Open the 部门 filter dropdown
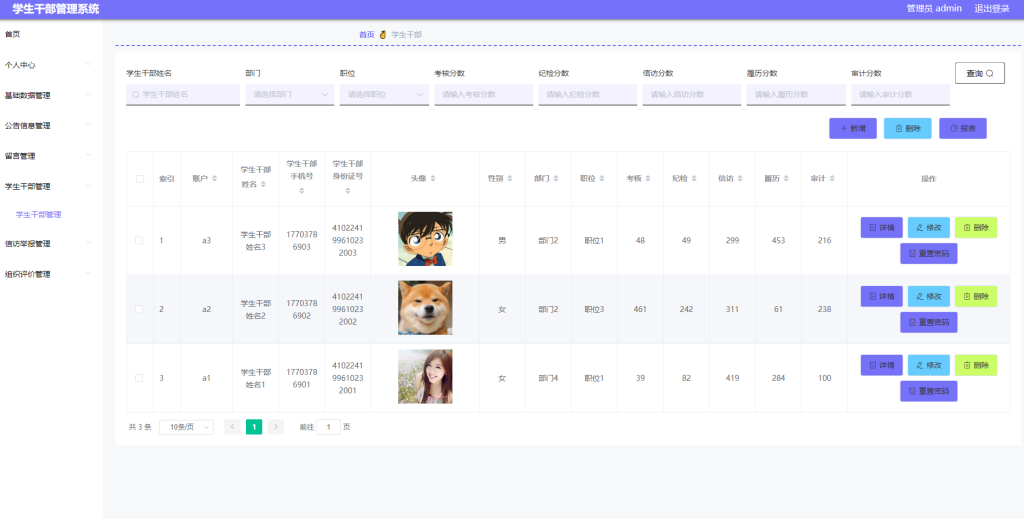1024x519 pixels. point(289,95)
